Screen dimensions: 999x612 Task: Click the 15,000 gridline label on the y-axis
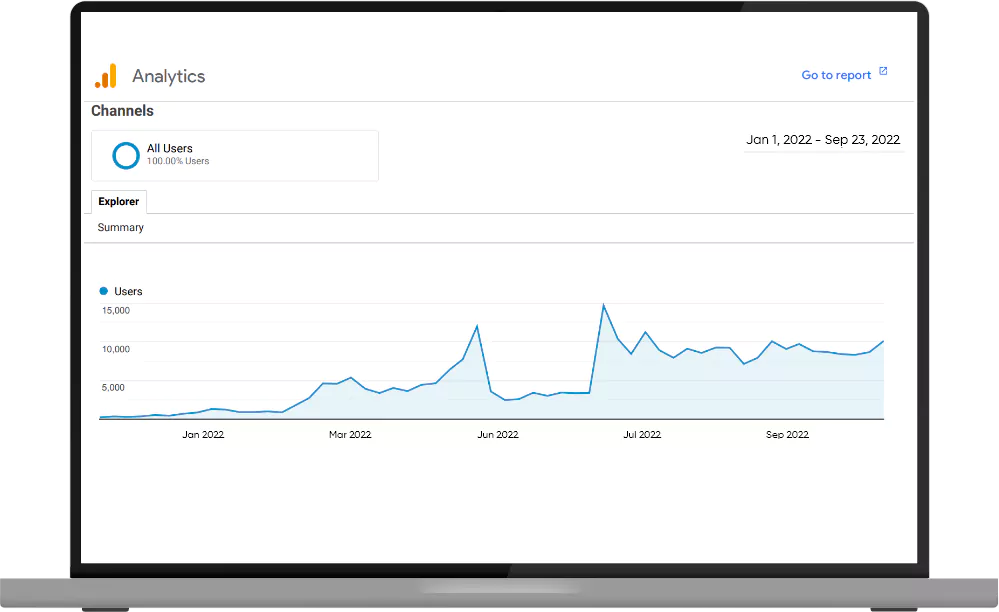click(117, 310)
